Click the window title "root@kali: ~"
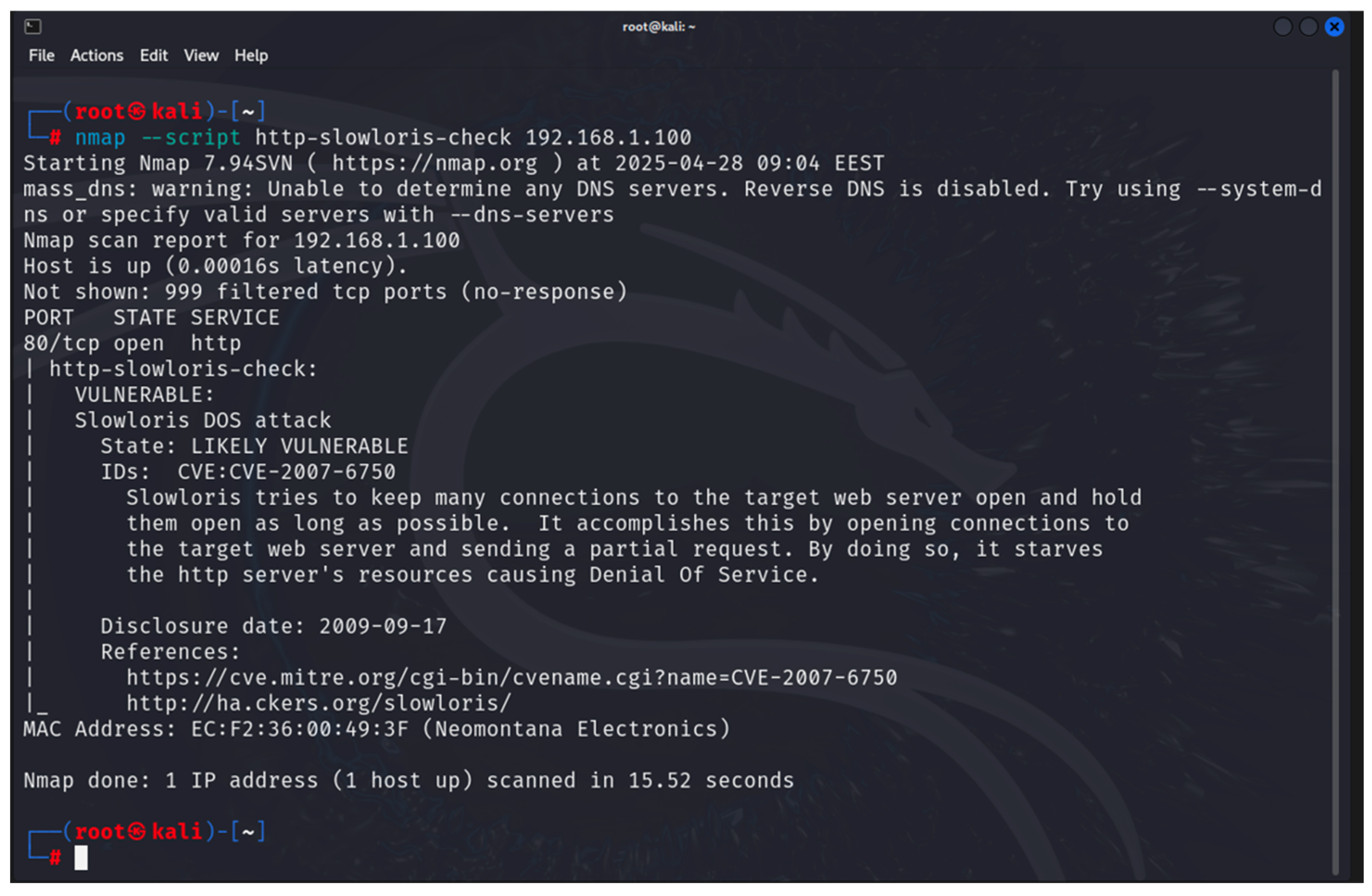1372x896 pixels. tap(658, 27)
